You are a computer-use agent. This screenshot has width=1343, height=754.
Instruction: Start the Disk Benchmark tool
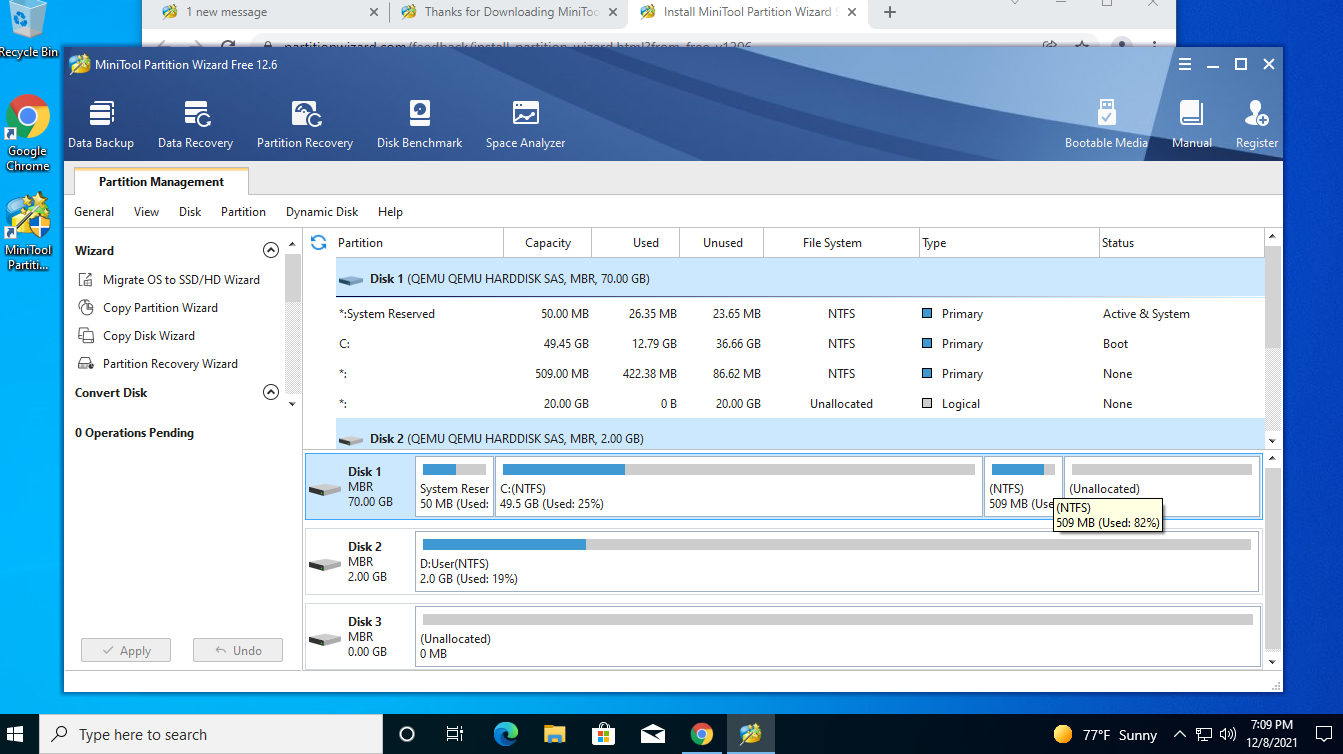click(x=419, y=125)
